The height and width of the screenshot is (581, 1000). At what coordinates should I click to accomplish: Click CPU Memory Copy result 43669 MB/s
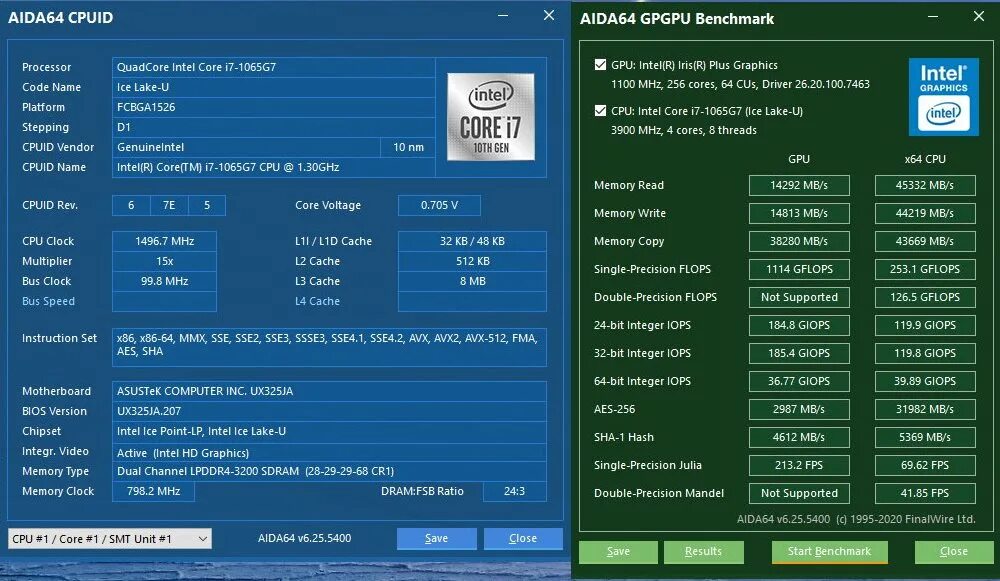(925, 241)
